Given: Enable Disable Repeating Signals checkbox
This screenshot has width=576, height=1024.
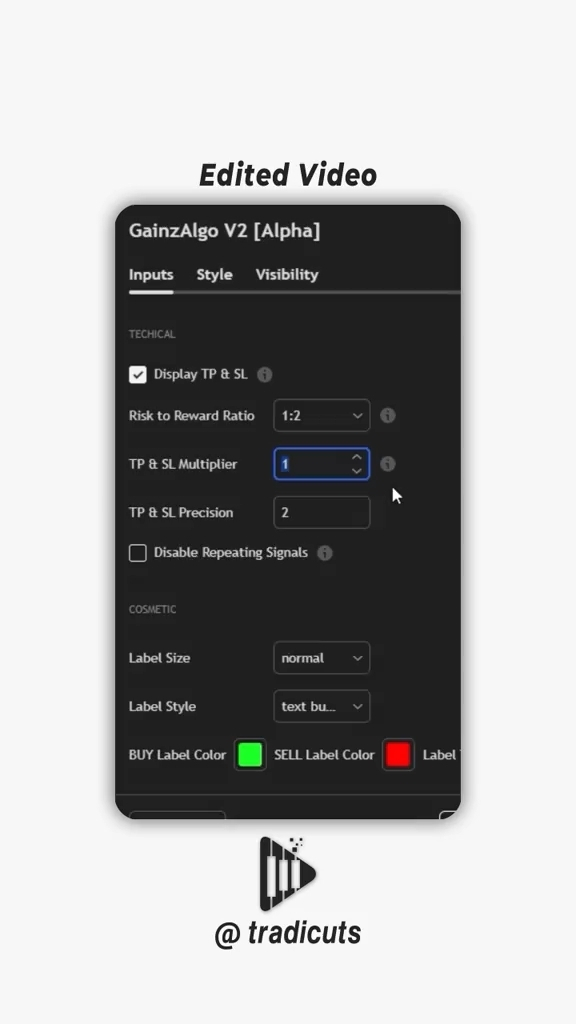Looking at the screenshot, I should point(138,552).
